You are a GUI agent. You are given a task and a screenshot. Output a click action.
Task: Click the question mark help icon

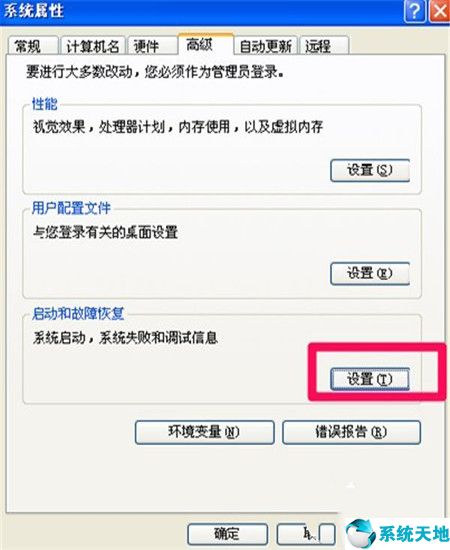pyautogui.click(x=414, y=12)
